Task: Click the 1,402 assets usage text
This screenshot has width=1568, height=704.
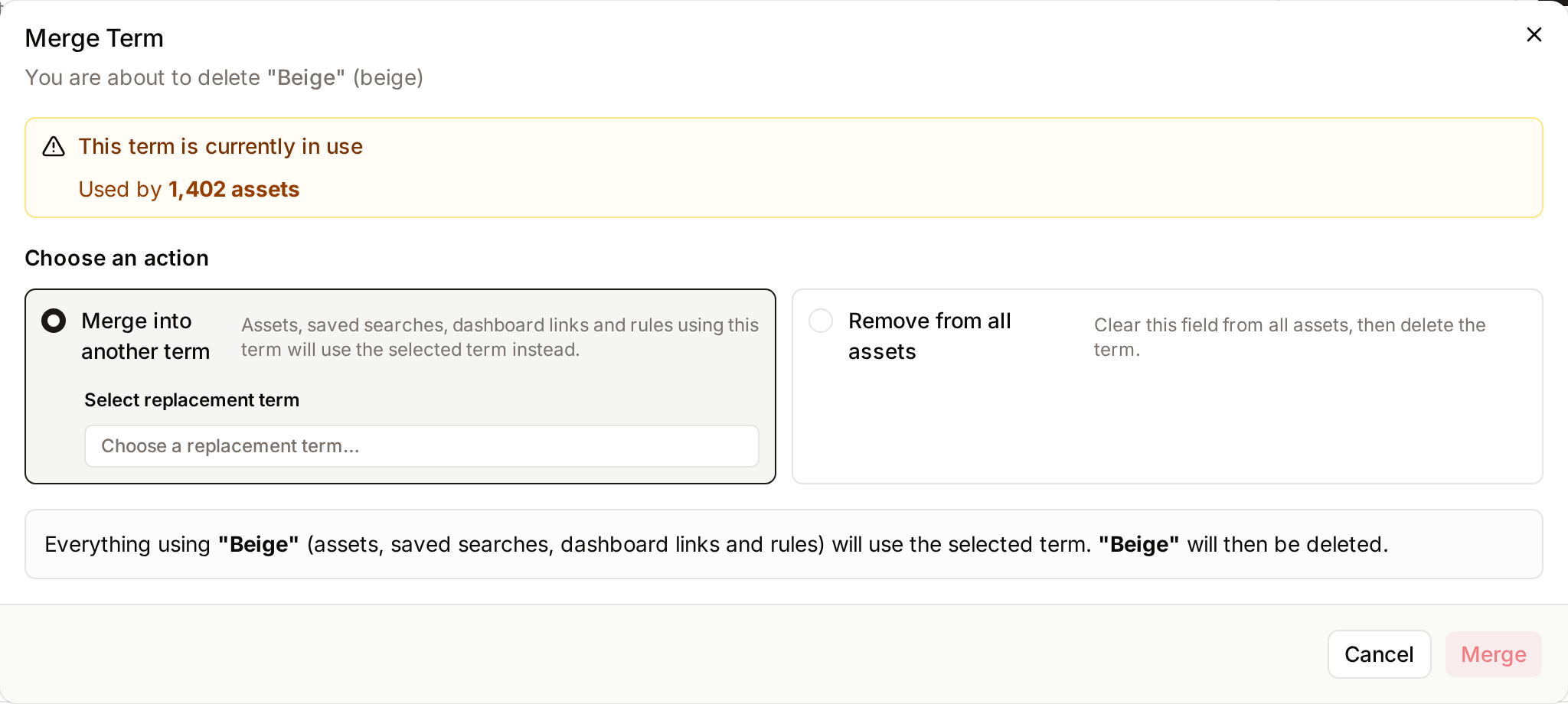Action: point(234,189)
